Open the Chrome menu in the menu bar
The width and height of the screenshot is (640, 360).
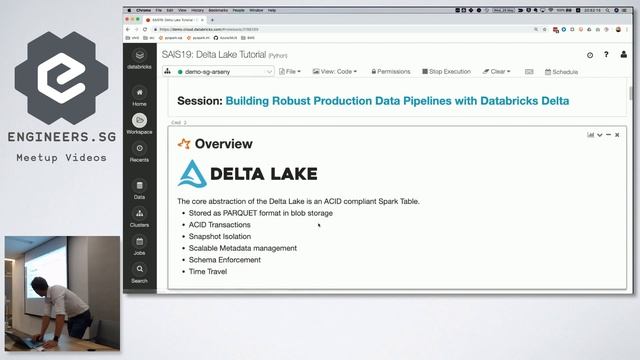click(x=143, y=10)
